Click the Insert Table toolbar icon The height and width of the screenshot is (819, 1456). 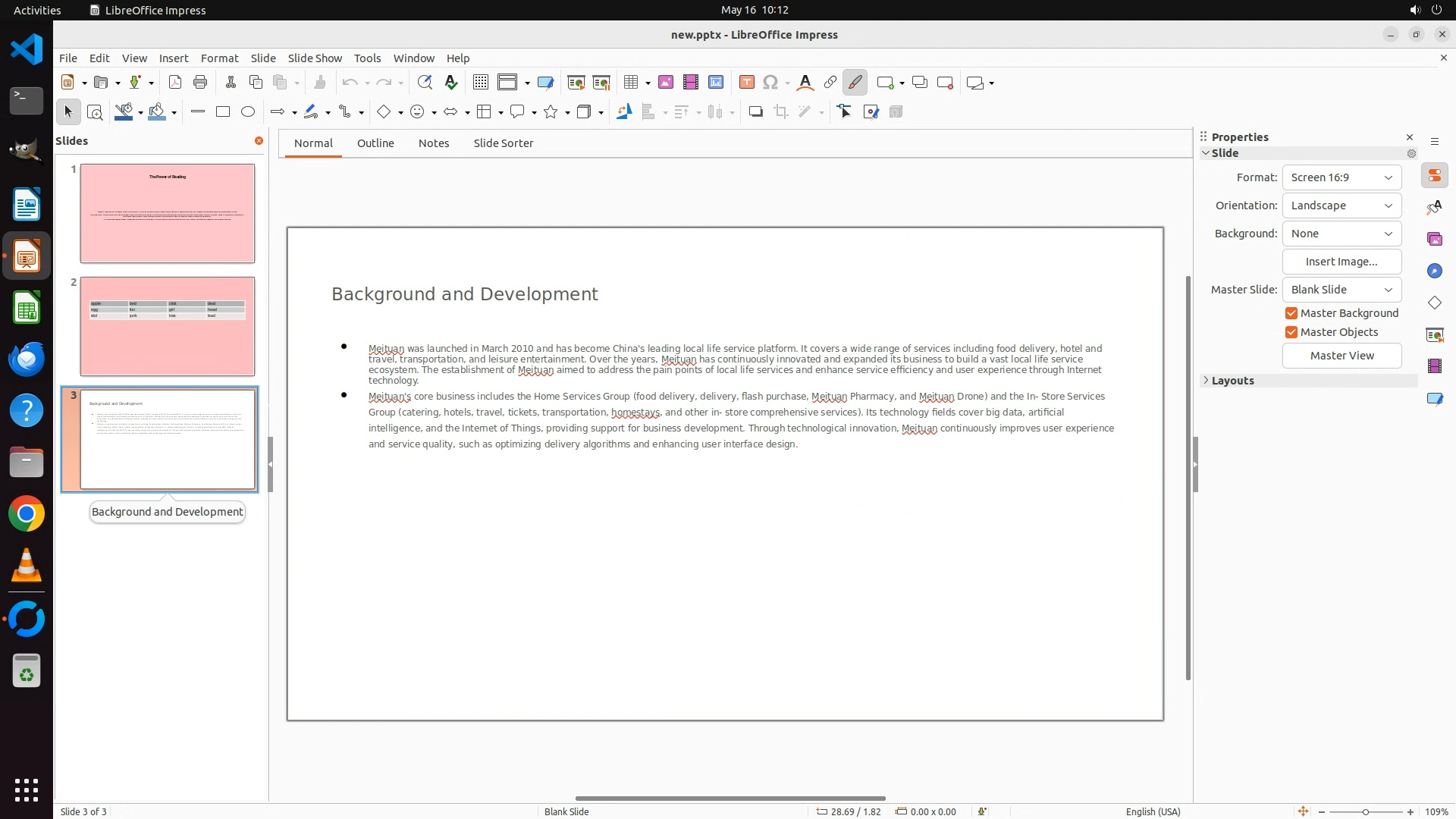coord(629,83)
